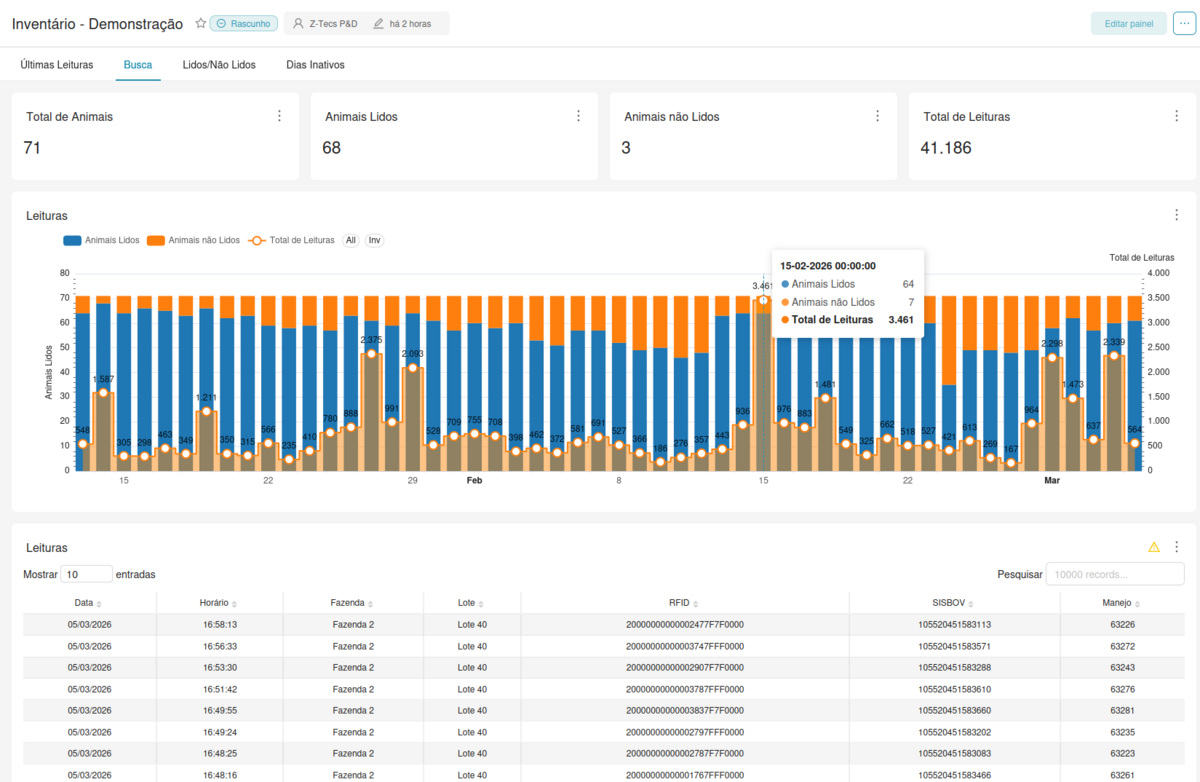The image size is (1200, 782).
Task: Switch to the Dias Inativos tab
Action: pyautogui.click(x=315, y=63)
